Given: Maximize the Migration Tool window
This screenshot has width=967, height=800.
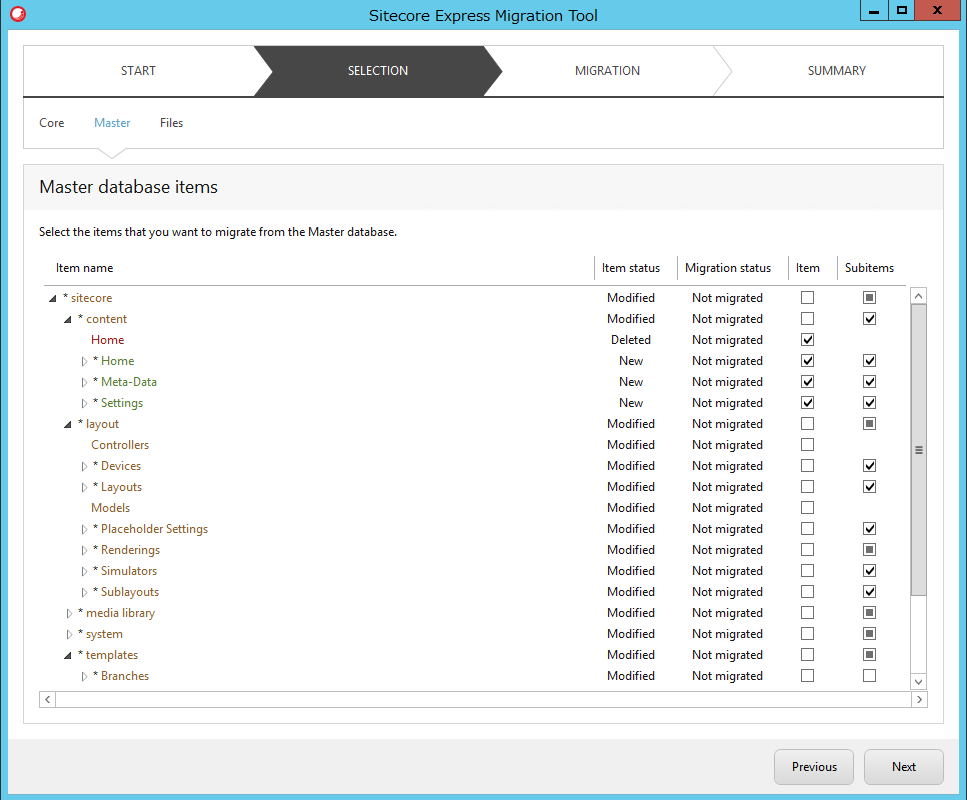Looking at the screenshot, I should (902, 10).
